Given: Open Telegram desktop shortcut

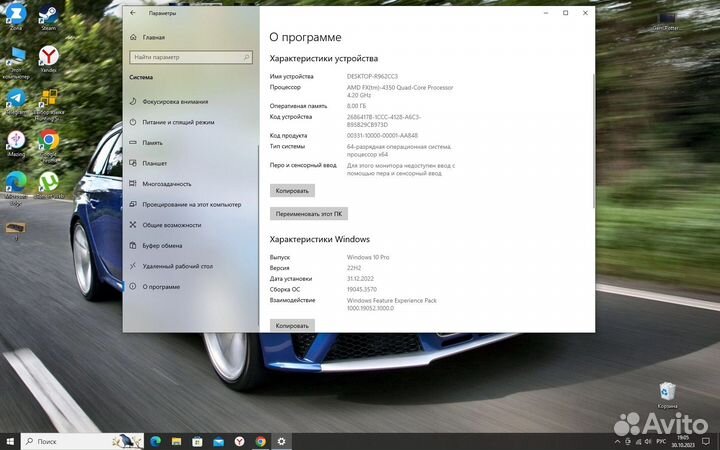Looking at the screenshot, I should coord(16,102).
